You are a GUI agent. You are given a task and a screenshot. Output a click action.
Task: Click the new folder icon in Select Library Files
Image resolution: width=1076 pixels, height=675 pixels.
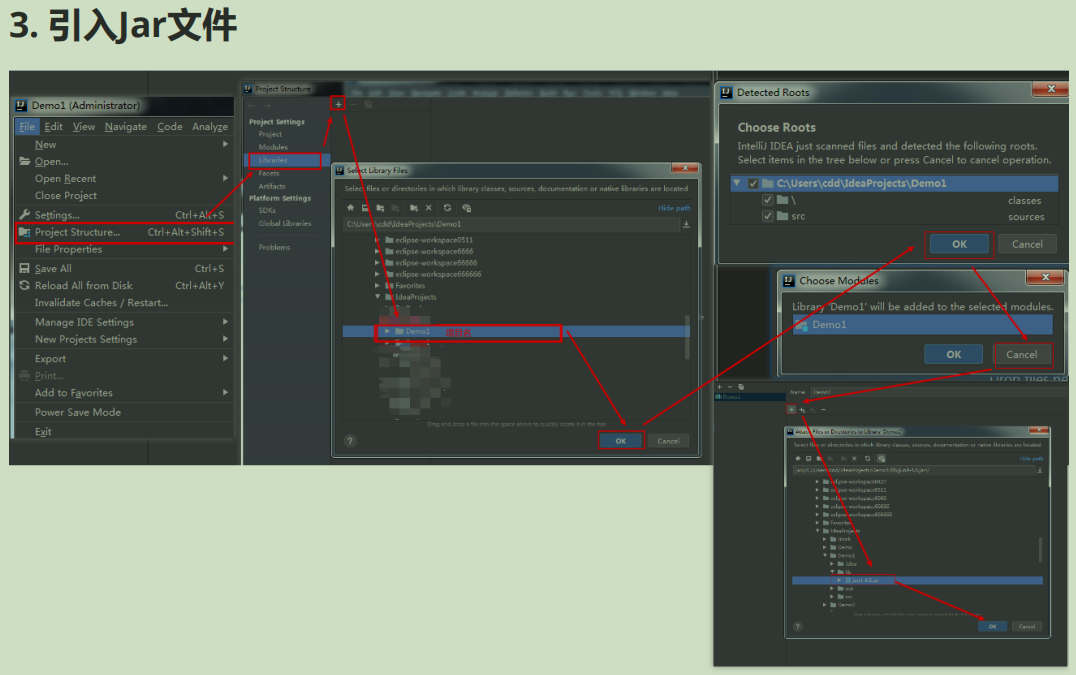(x=413, y=208)
